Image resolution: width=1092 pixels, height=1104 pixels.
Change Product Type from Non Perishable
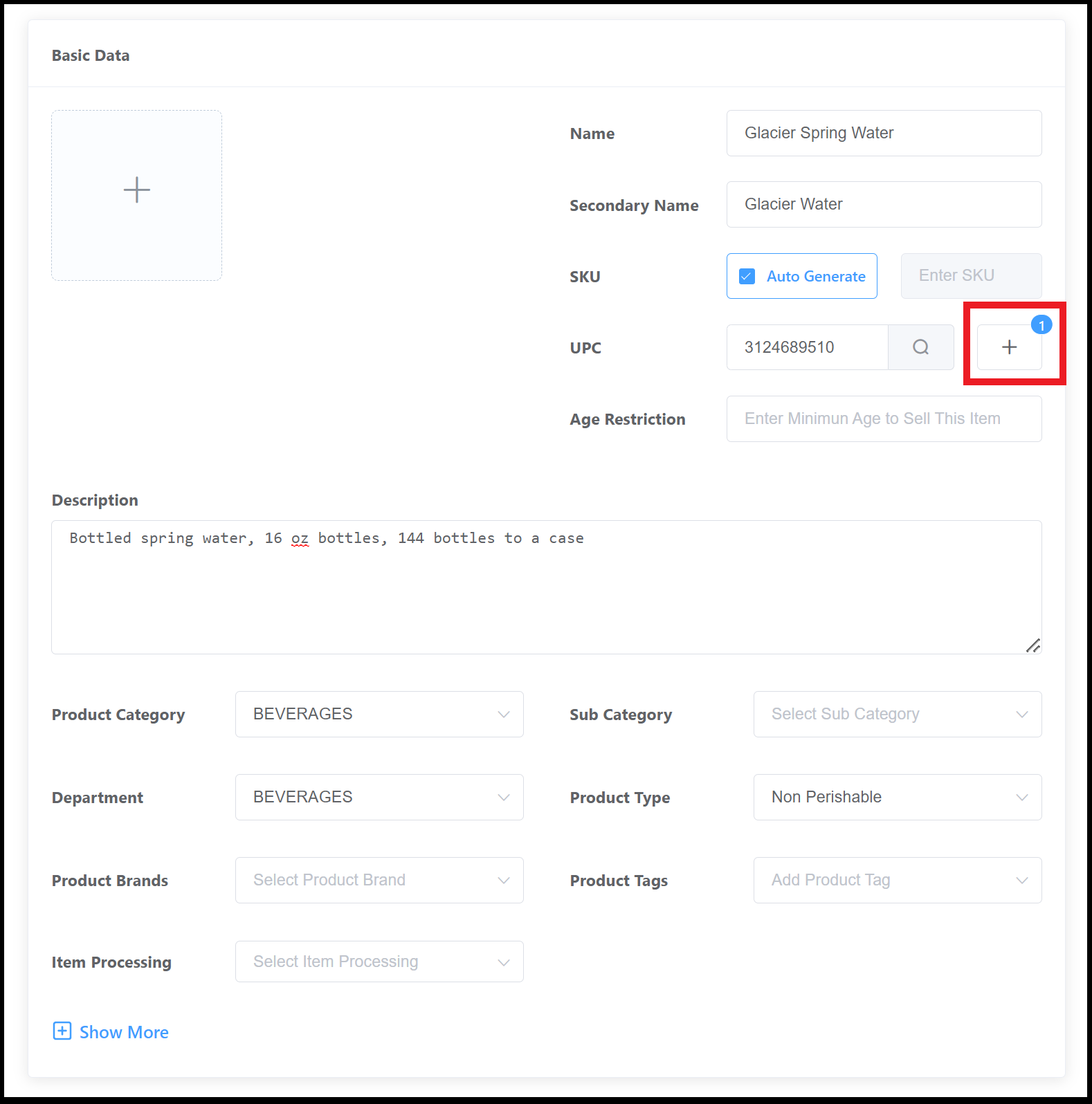(x=897, y=797)
